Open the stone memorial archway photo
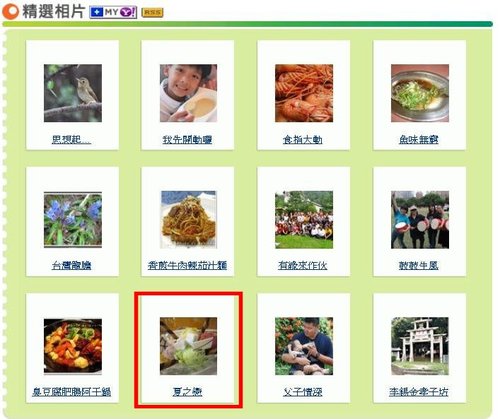This screenshot has width=500, height=419. click(420, 346)
